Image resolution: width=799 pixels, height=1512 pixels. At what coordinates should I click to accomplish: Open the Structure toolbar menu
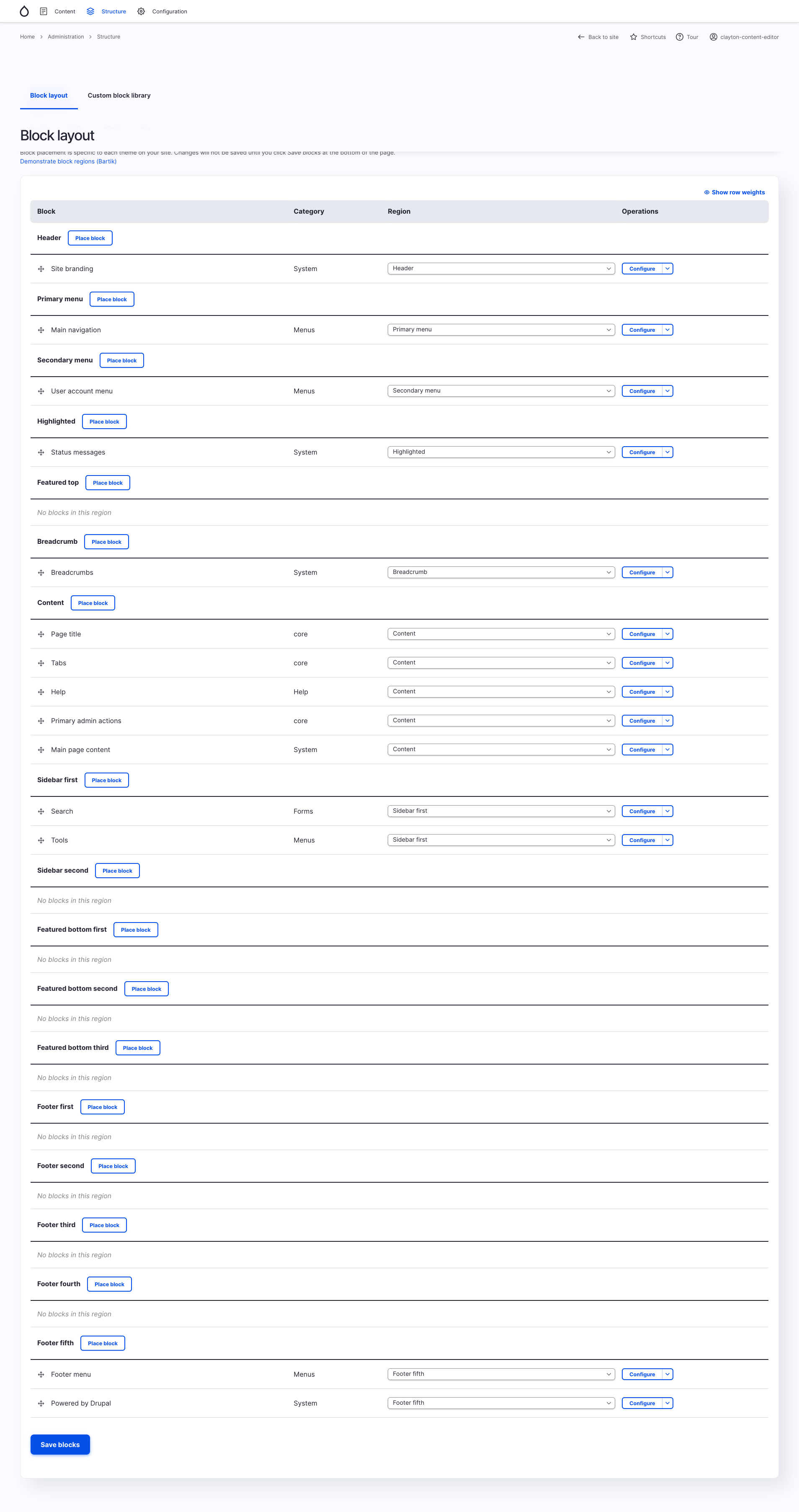[x=106, y=11]
